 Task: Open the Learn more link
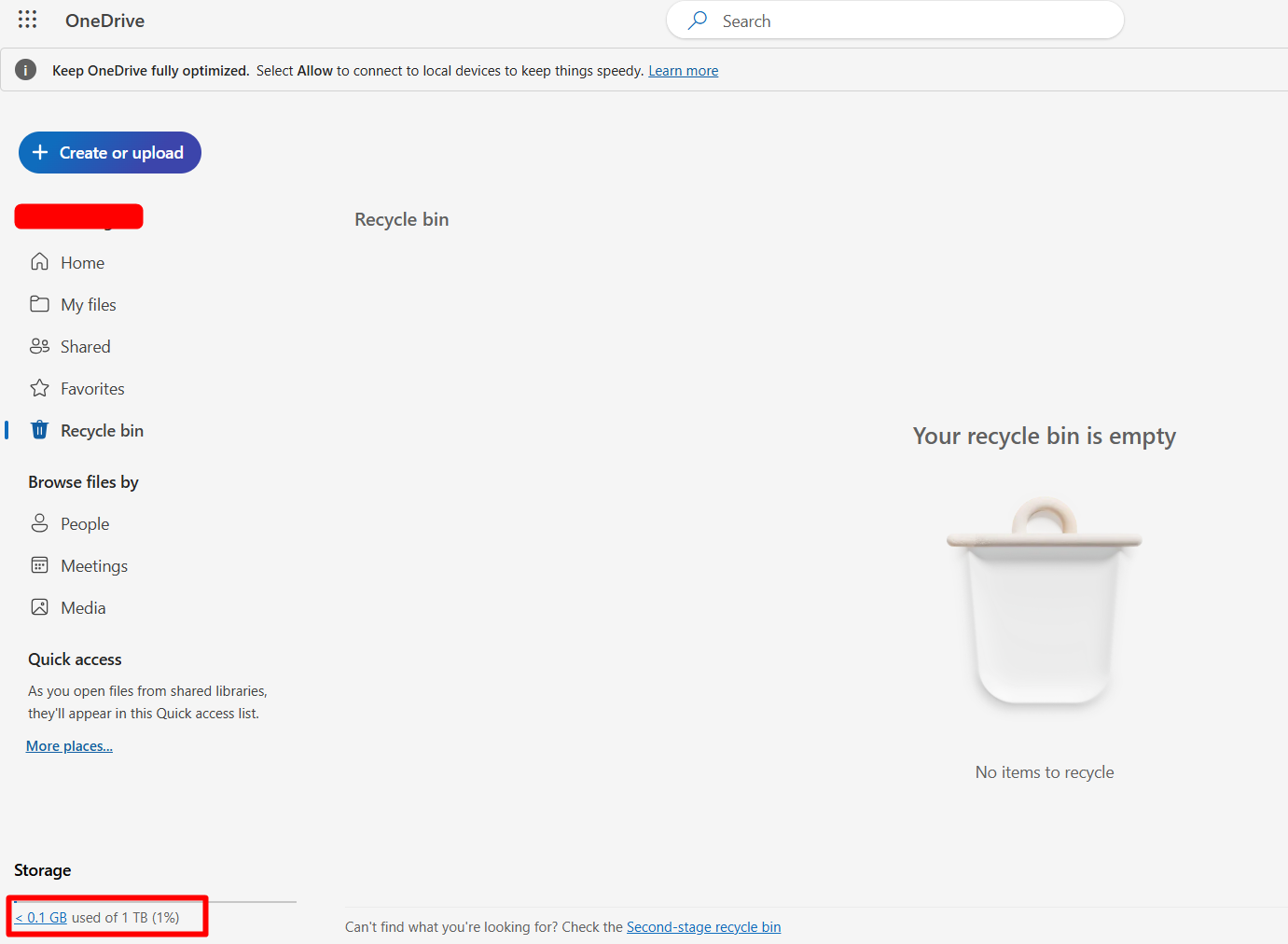coord(684,71)
